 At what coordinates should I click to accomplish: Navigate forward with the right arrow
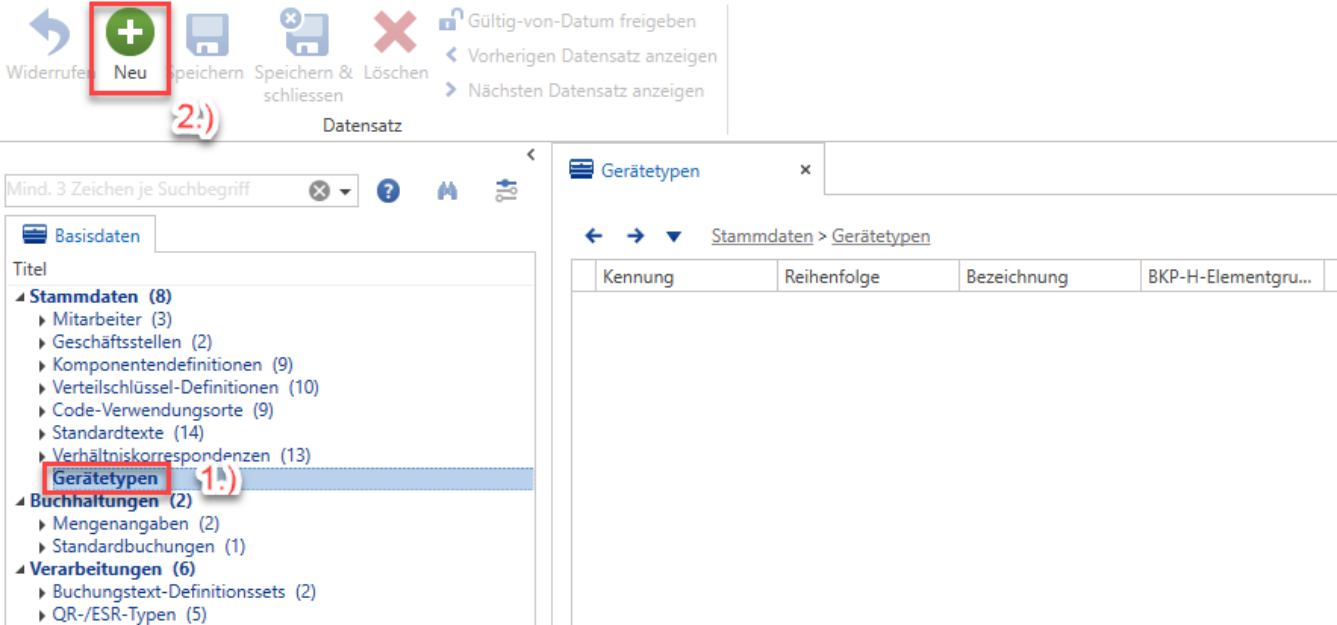click(635, 236)
